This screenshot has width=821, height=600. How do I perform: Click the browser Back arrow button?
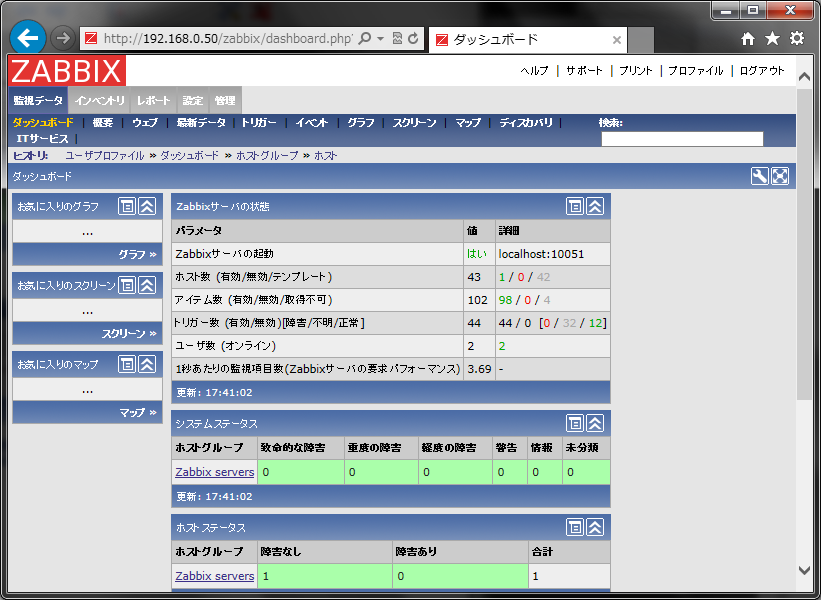tap(28, 38)
